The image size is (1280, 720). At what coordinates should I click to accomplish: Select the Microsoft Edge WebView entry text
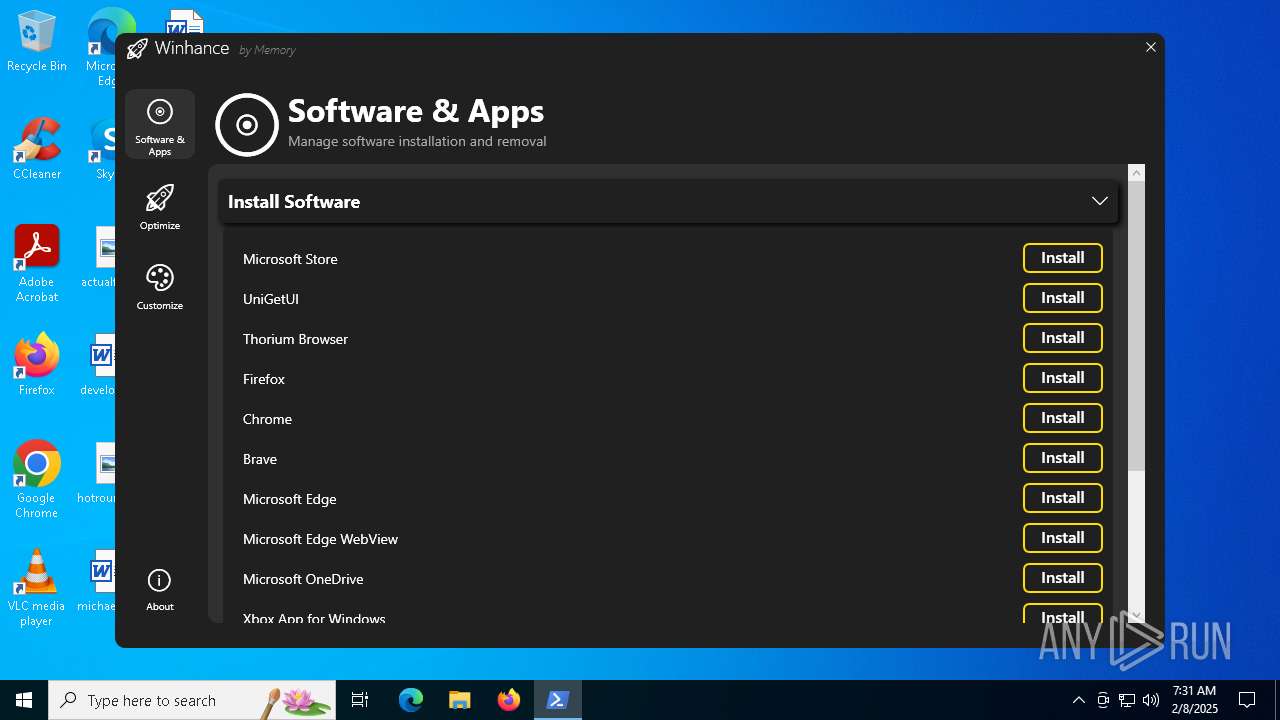tap(320, 539)
